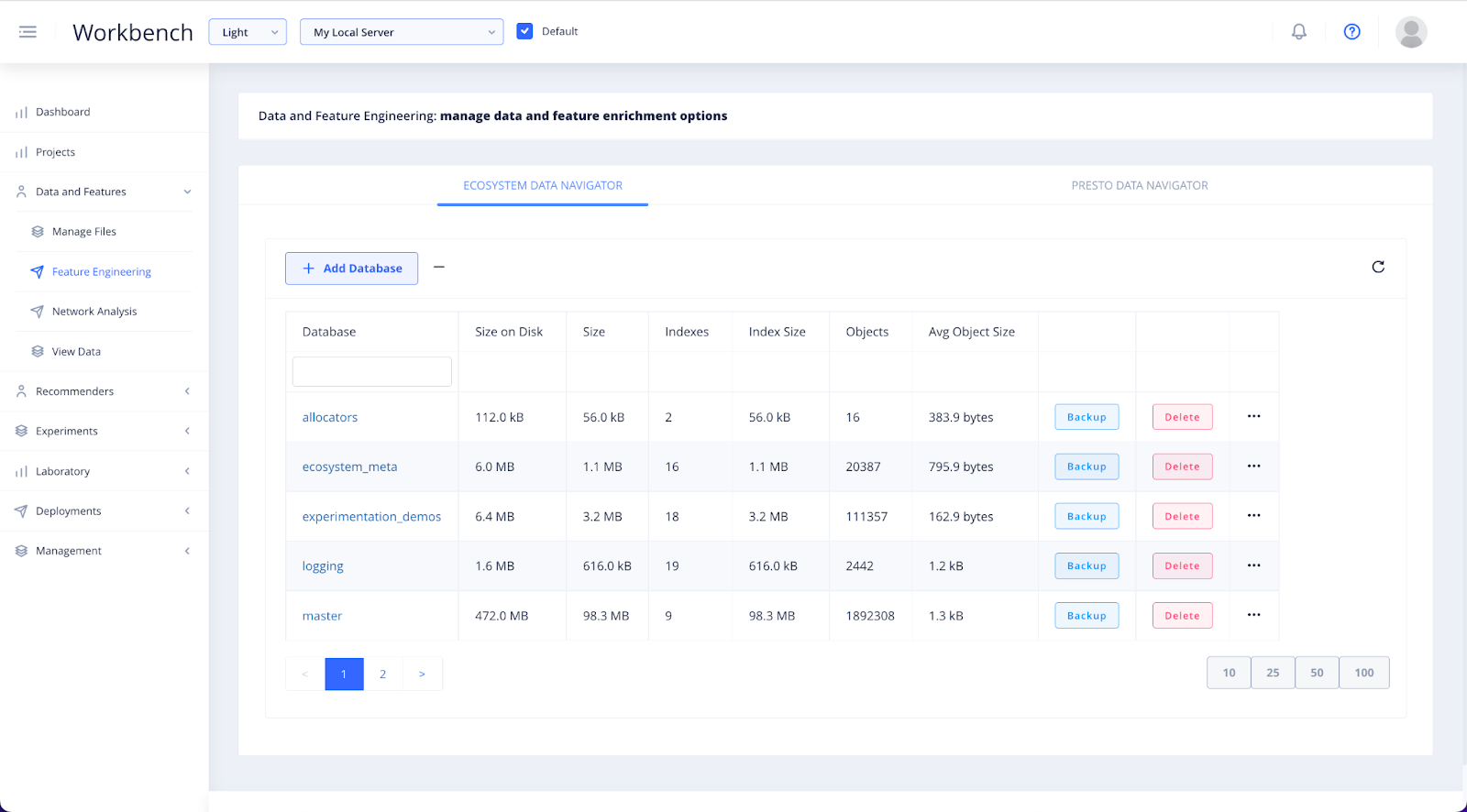Show 25 rows per page
The image size is (1467, 812).
tap(1273, 673)
